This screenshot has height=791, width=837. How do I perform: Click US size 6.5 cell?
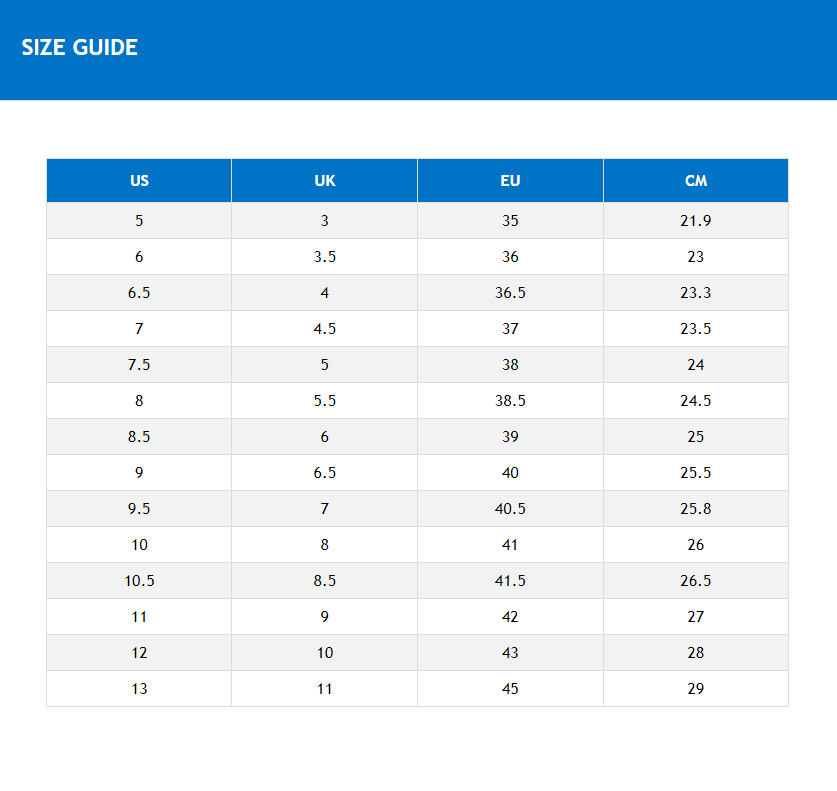click(139, 293)
